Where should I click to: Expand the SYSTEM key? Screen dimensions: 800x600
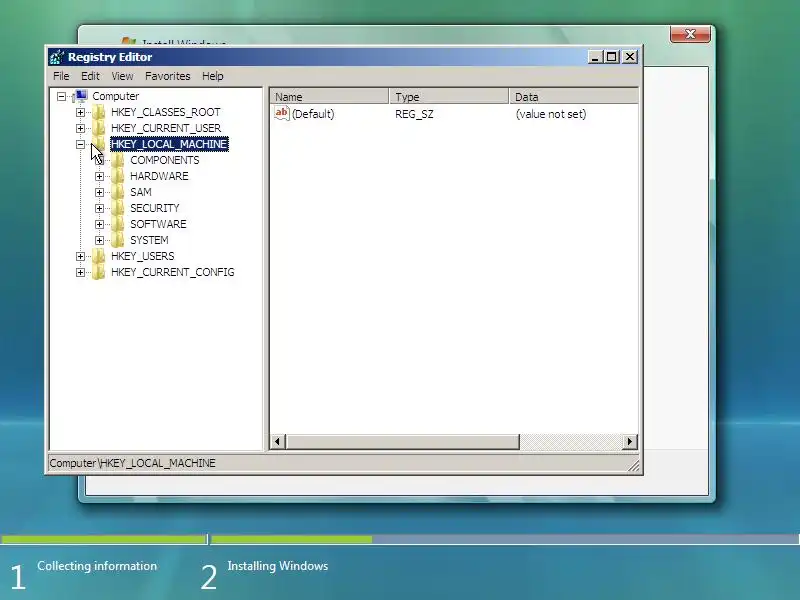tap(99, 240)
